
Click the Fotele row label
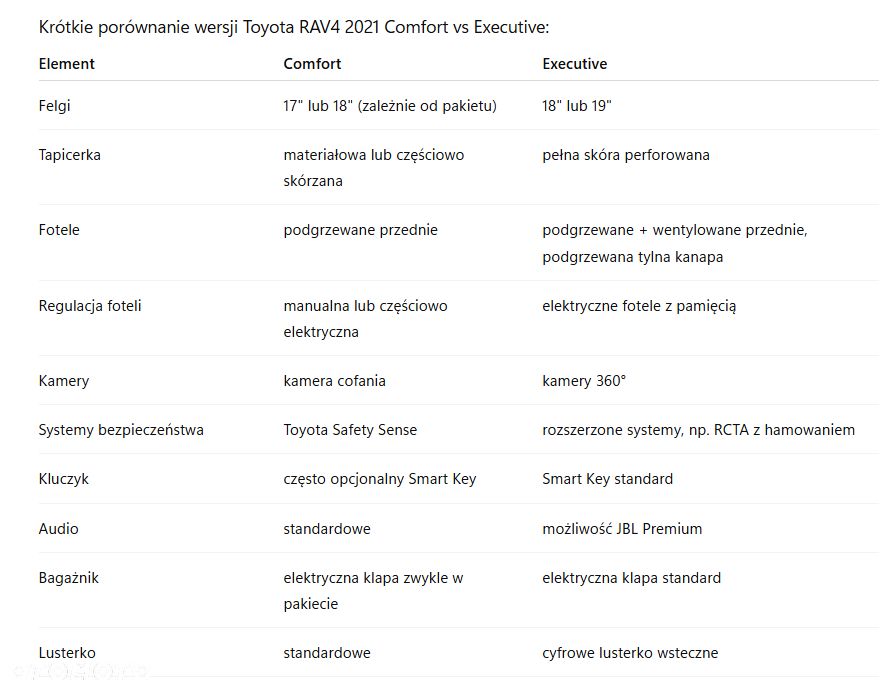point(59,229)
